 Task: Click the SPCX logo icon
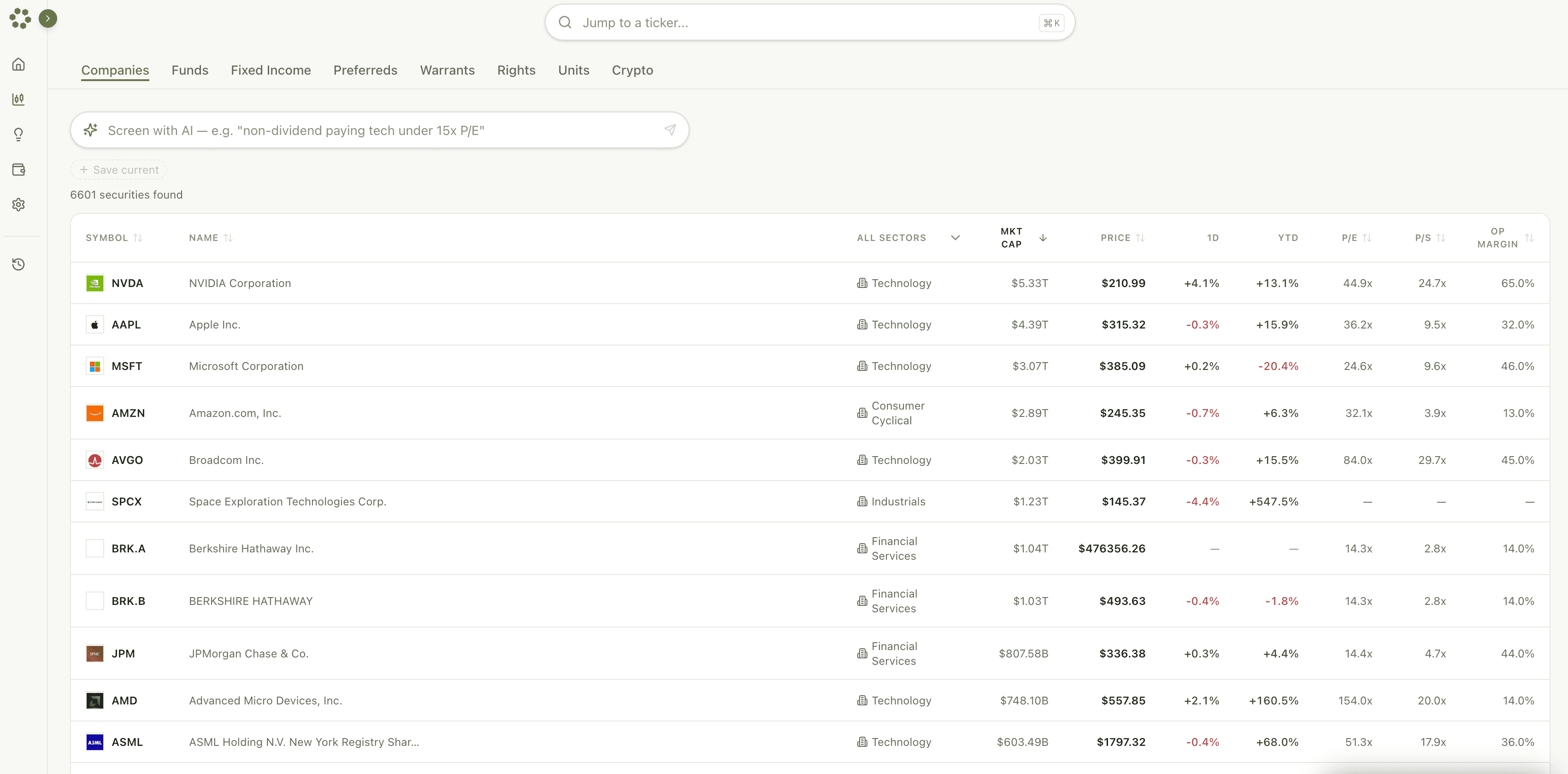(94, 501)
